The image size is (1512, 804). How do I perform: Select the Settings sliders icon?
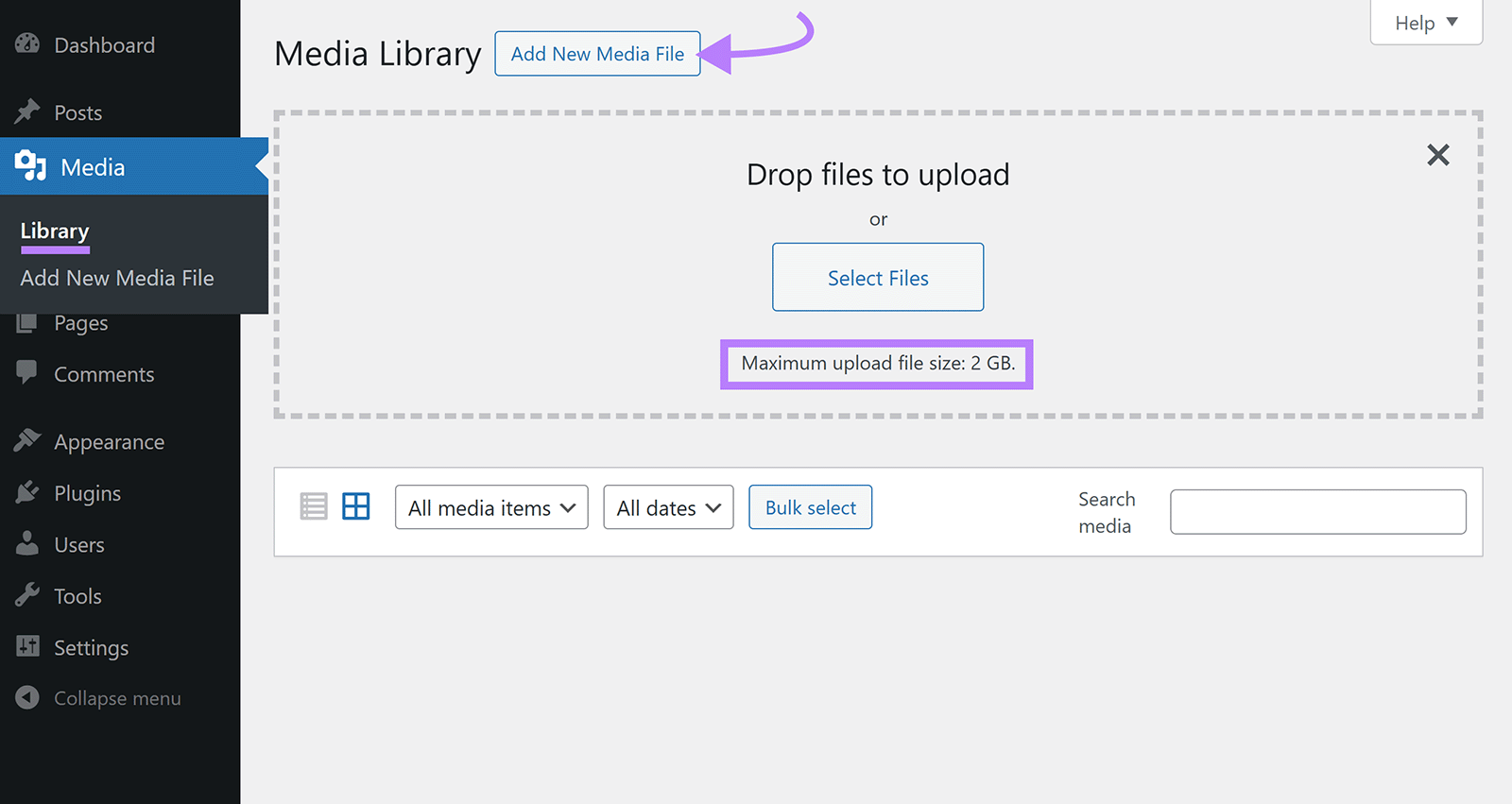(x=27, y=646)
